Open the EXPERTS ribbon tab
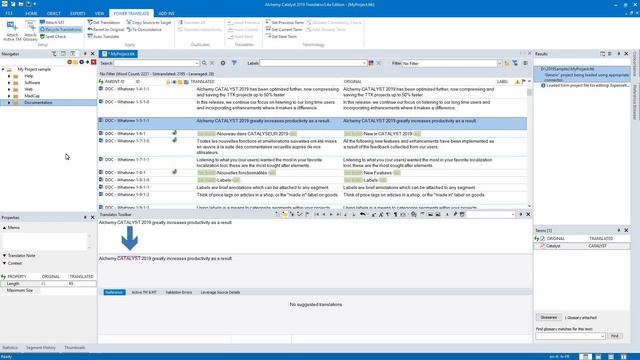640x360 pixels. 78,13
